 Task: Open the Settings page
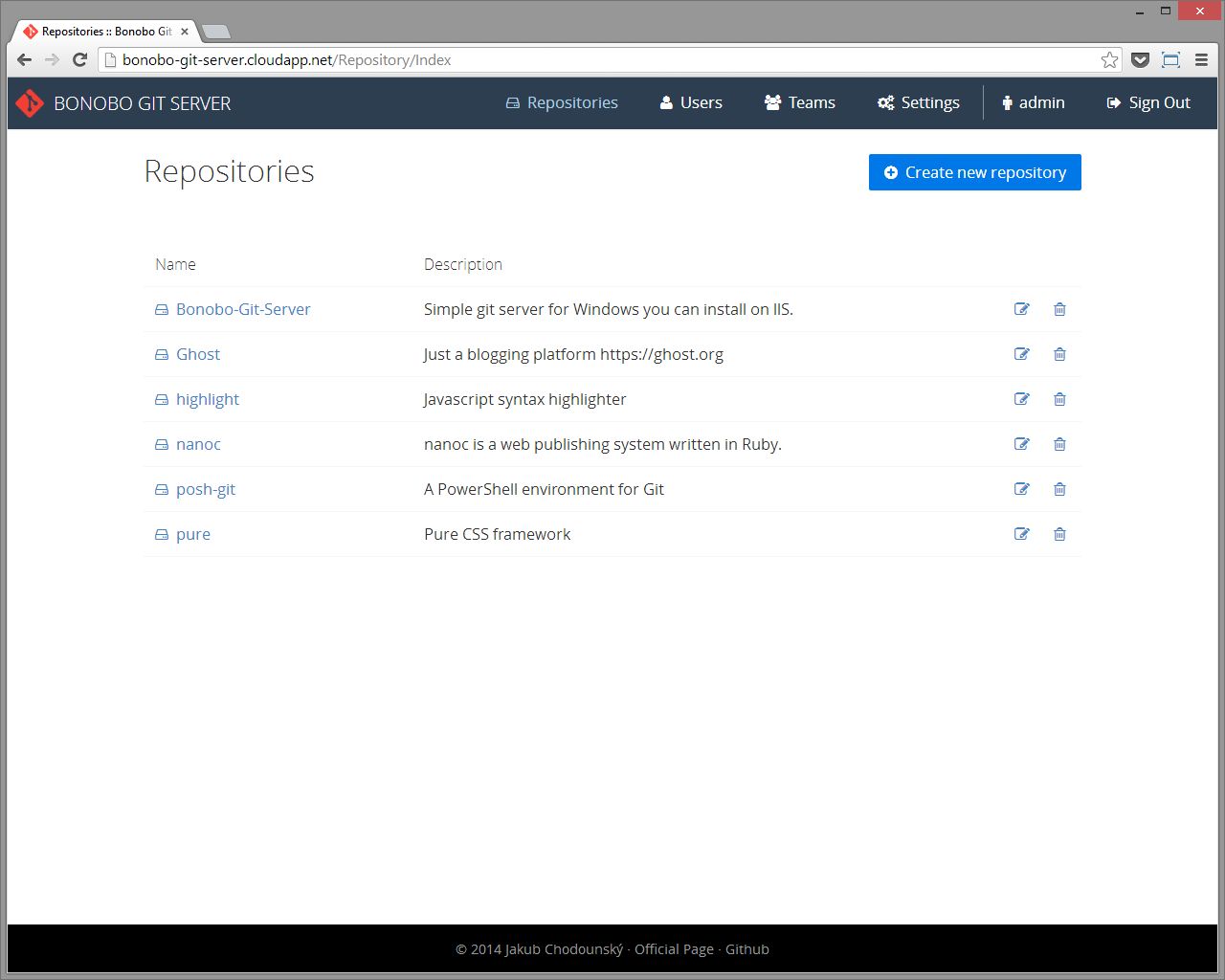(x=918, y=102)
